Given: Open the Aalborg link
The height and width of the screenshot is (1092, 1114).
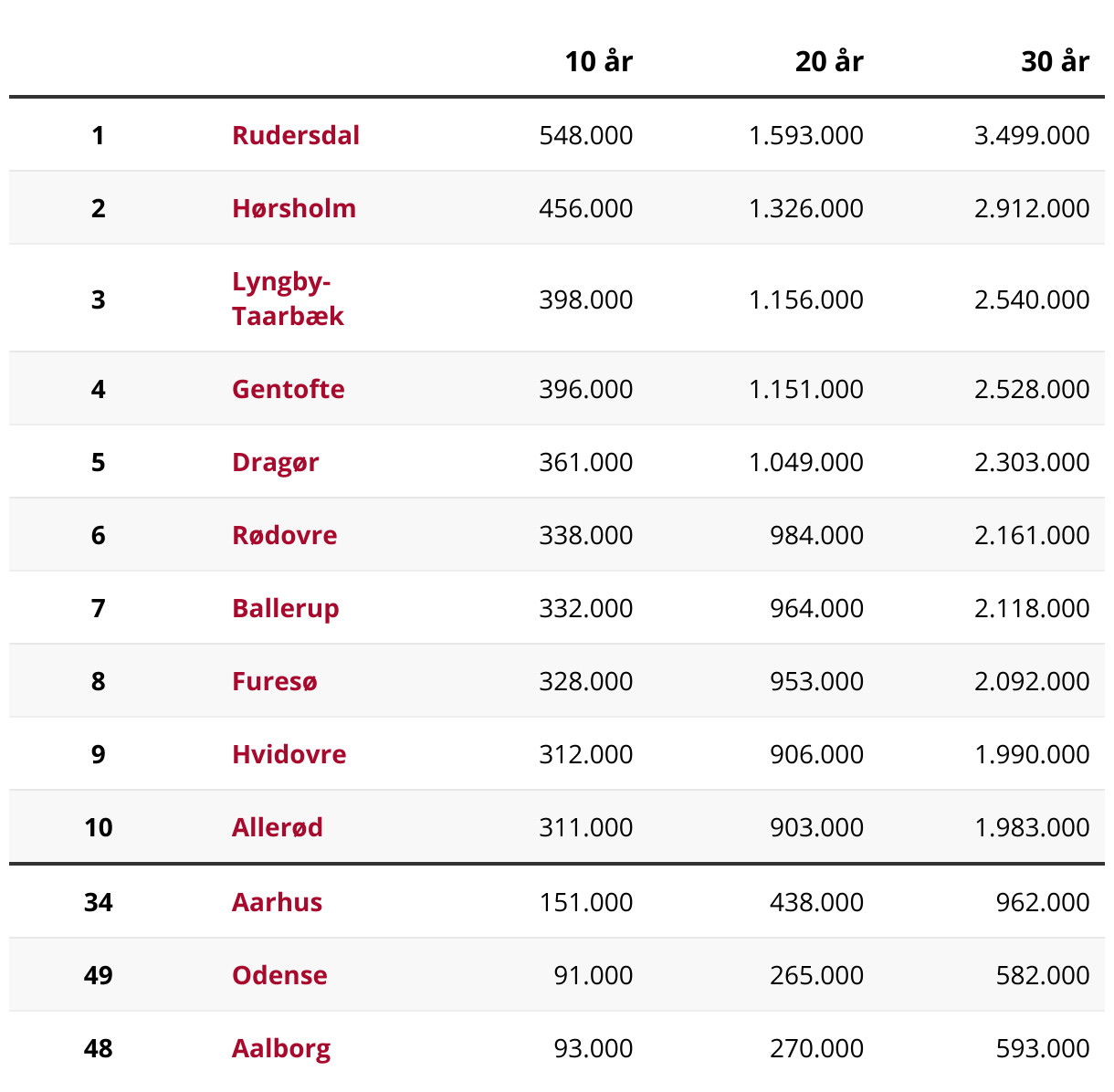Looking at the screenshot, I should pyautogui.click(x=281, y=1048).
